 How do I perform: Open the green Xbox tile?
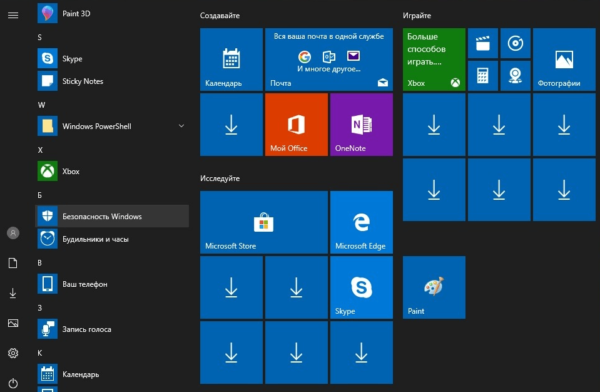point(434,59)
